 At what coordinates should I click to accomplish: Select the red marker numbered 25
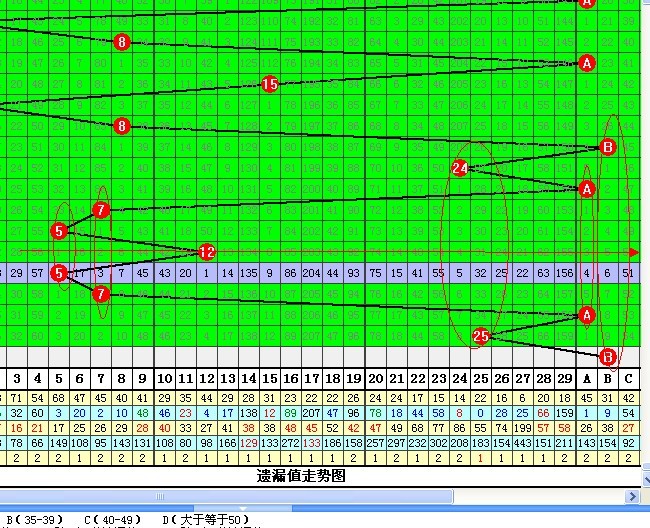click(x=481, y=337)
